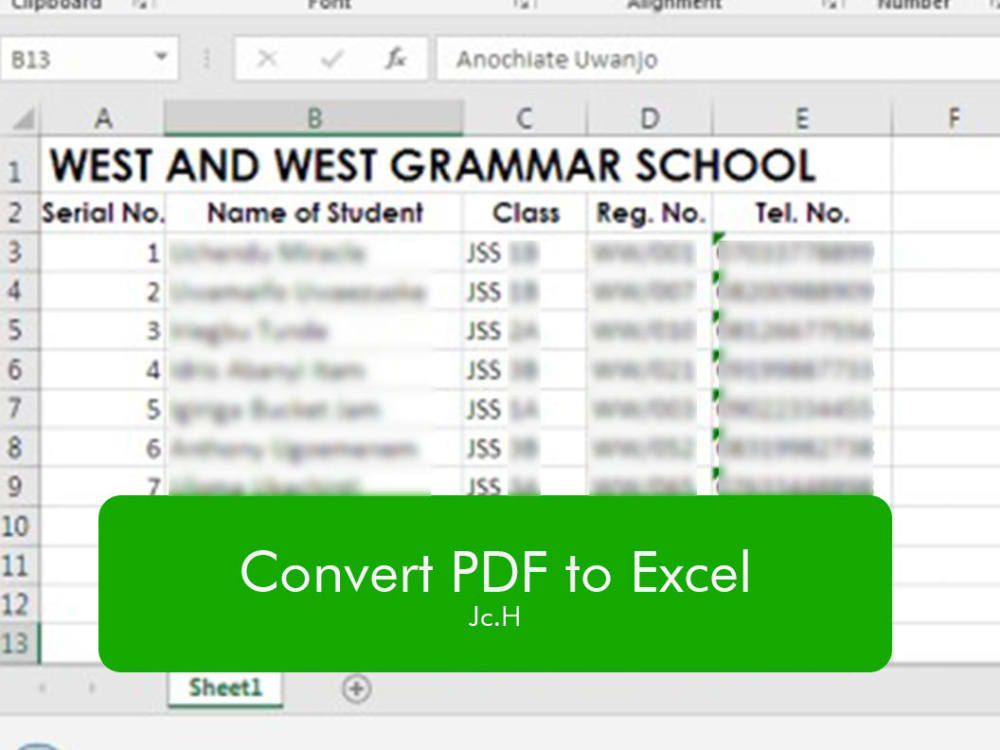This screenshot has height=750, width=1000.
Task: Select column C header
Action: [x=524, y=119]
